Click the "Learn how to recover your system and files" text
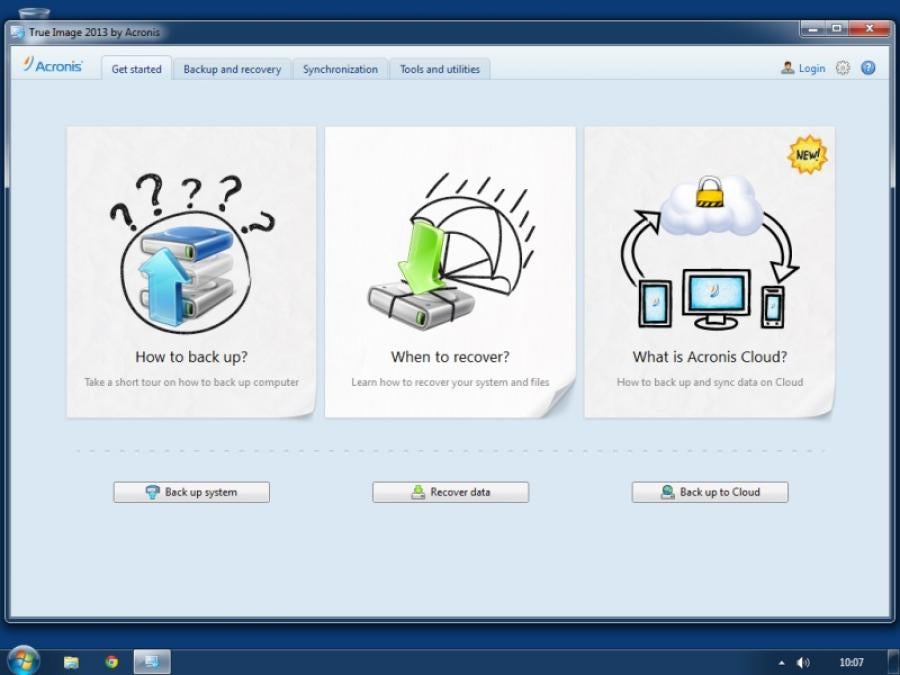The height and width of the screenshot is (675, 900). pos(450,382)
